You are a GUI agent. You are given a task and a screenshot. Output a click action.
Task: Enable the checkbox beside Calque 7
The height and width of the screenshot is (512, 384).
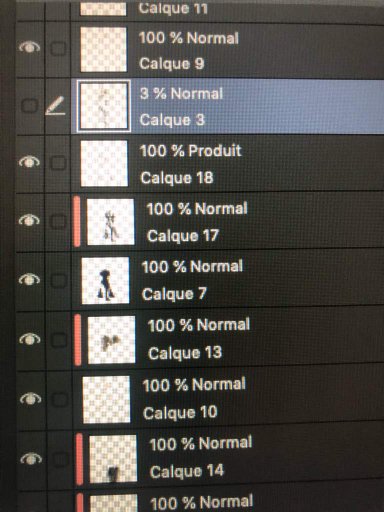[x=59, y=280]
